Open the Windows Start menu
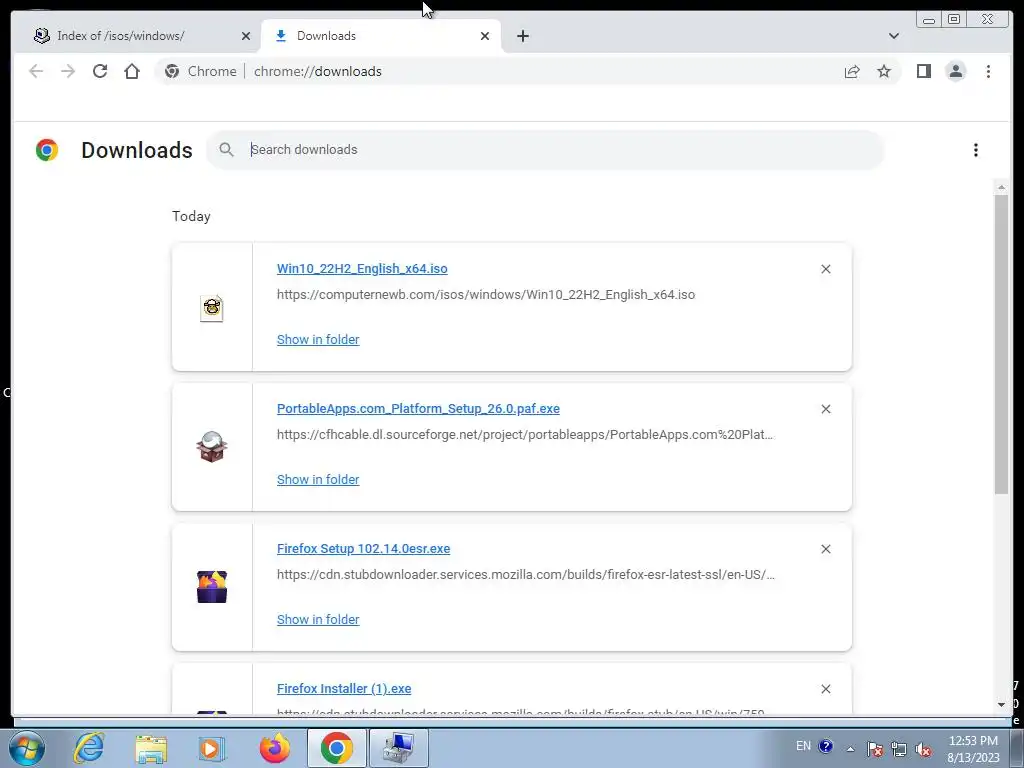 point(27,748)
